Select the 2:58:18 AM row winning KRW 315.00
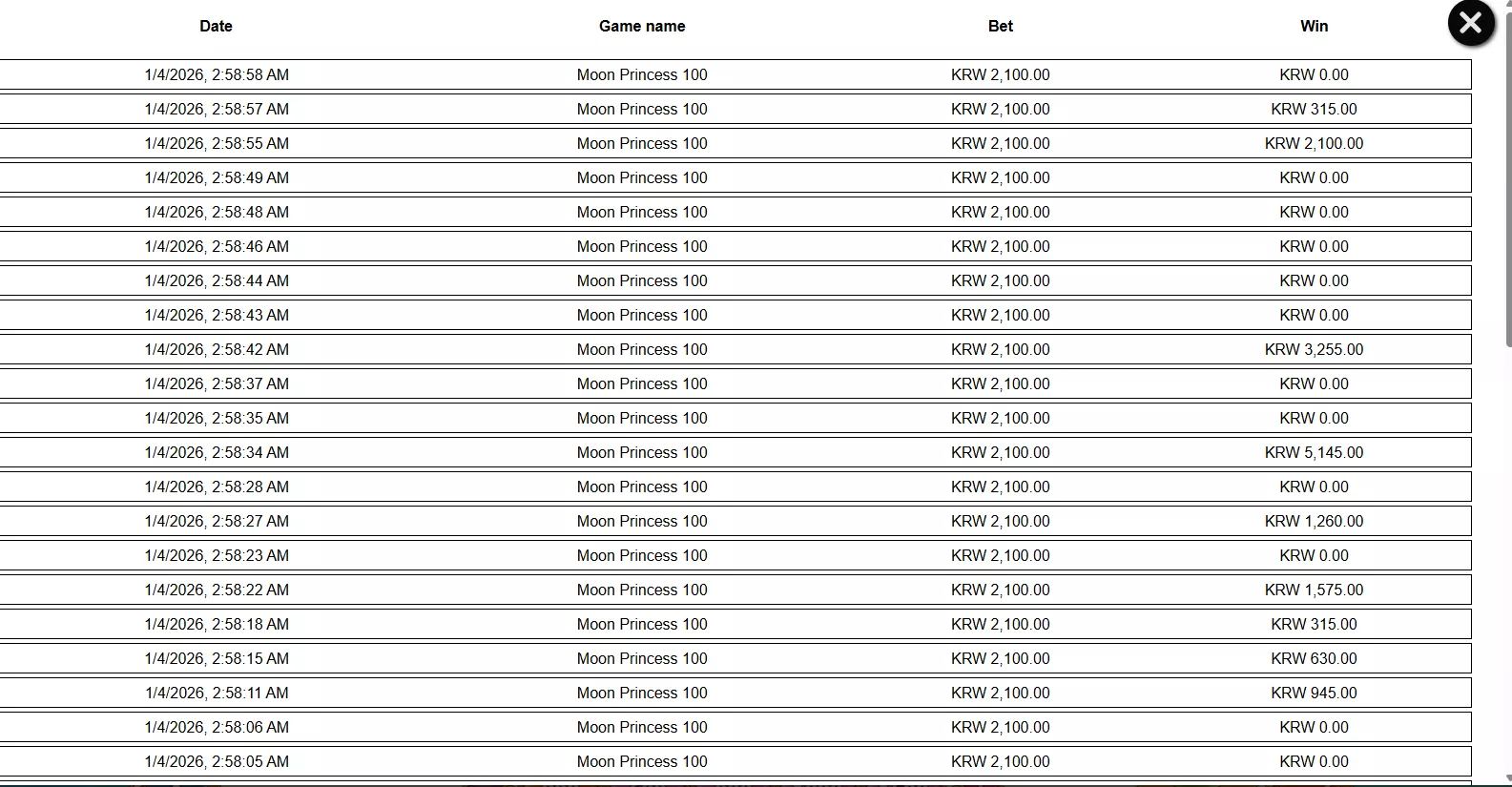The height and width of the screenshot is (787, 1512). pyautogui.click(x=735, y=624)
